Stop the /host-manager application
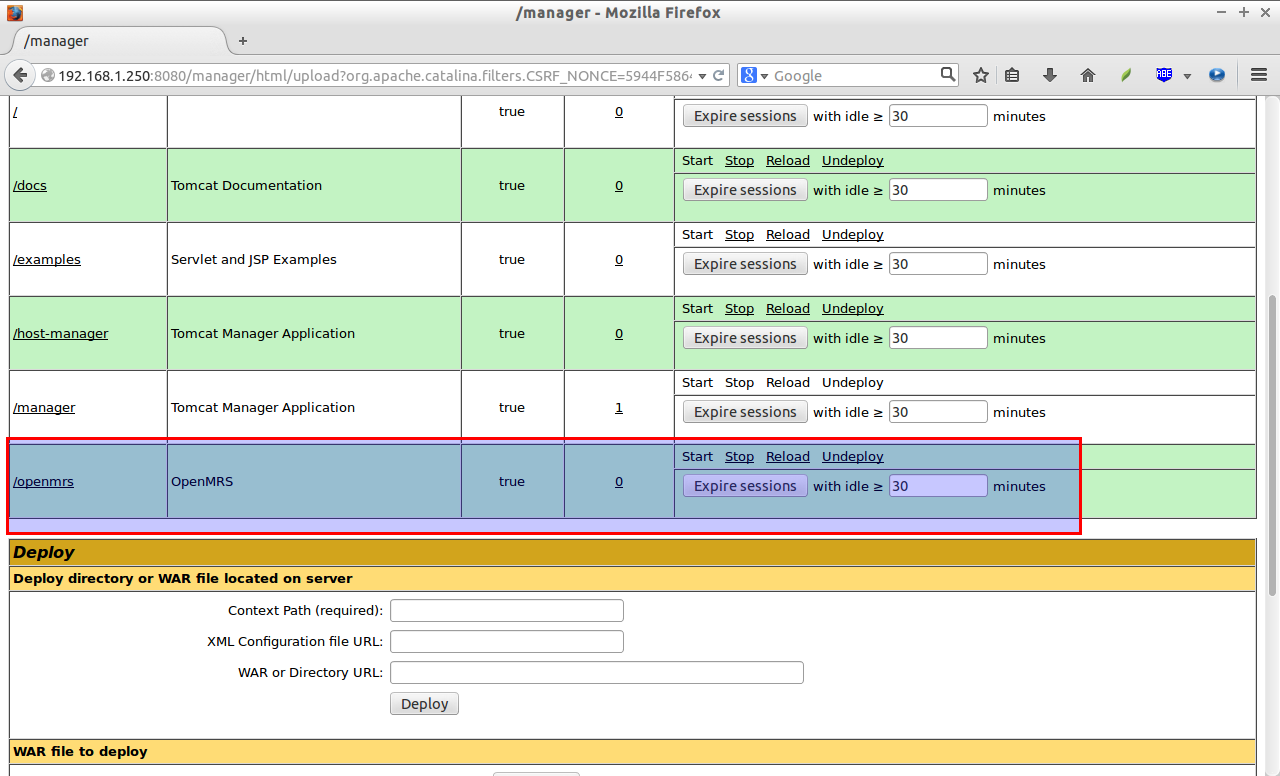The height and width of the screenshot is (776, 1280). pyautogui.click(x=739, y=309)
